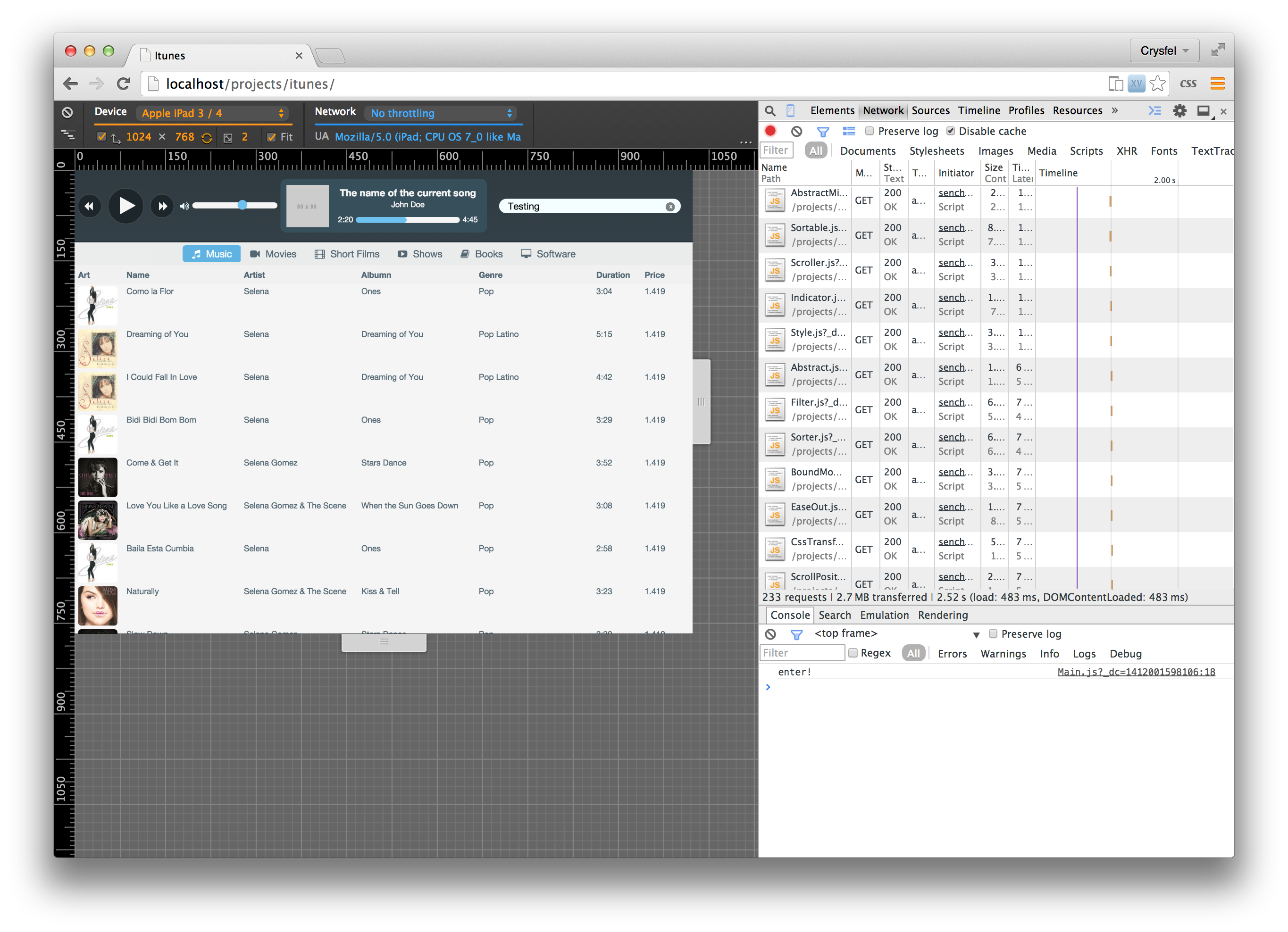
Task: Open the Main.js source link in console
Action: pyautogui.click(x=1136, y=672)
